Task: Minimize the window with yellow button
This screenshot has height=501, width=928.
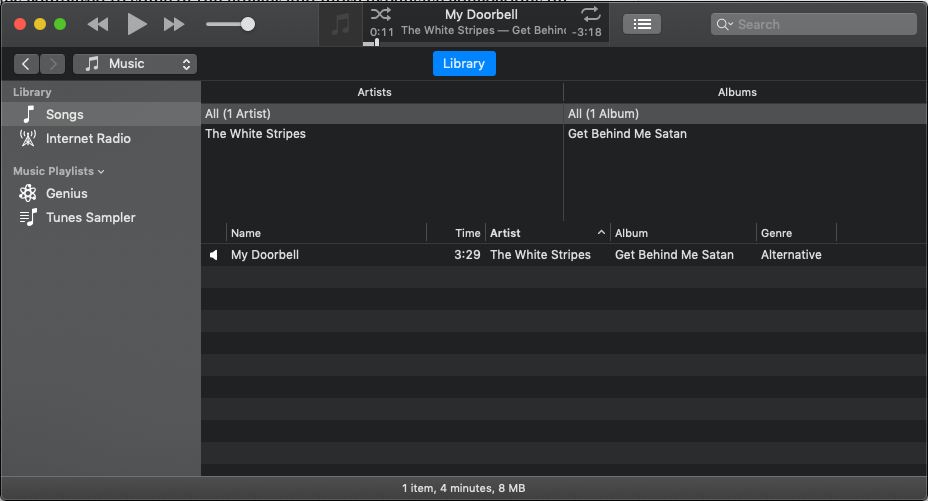Action: 40,24
